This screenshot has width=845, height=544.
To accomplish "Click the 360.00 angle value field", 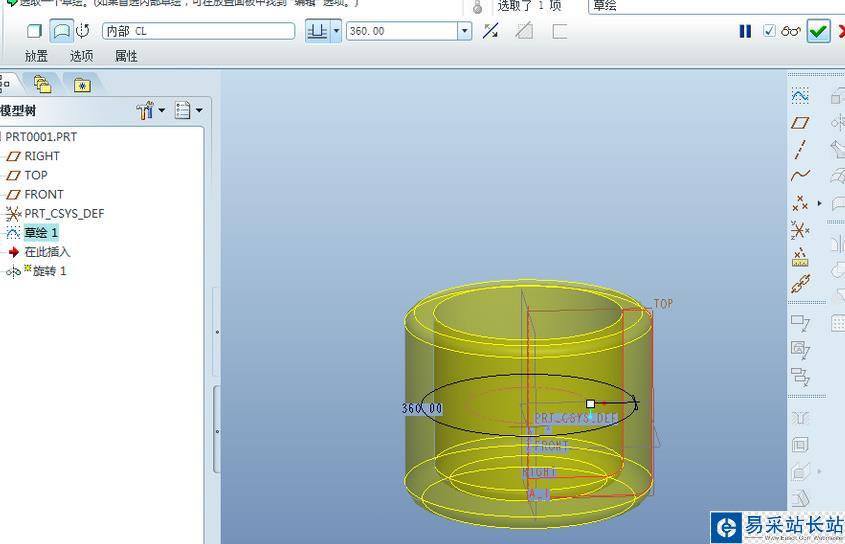I will (401, 31).
